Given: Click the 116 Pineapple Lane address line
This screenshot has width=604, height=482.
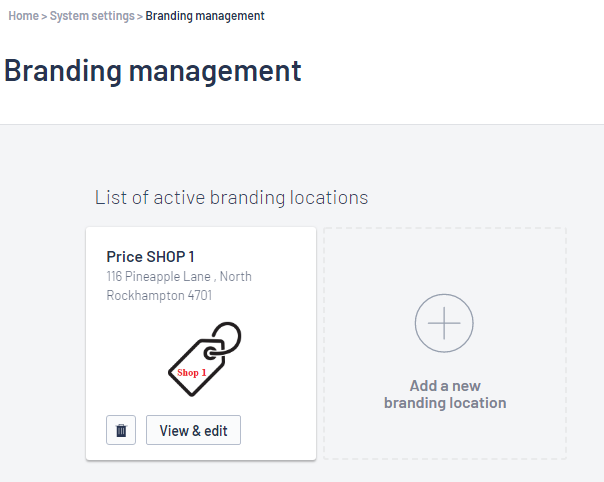Looking at the screenshot, I should (x=179, y=276).
